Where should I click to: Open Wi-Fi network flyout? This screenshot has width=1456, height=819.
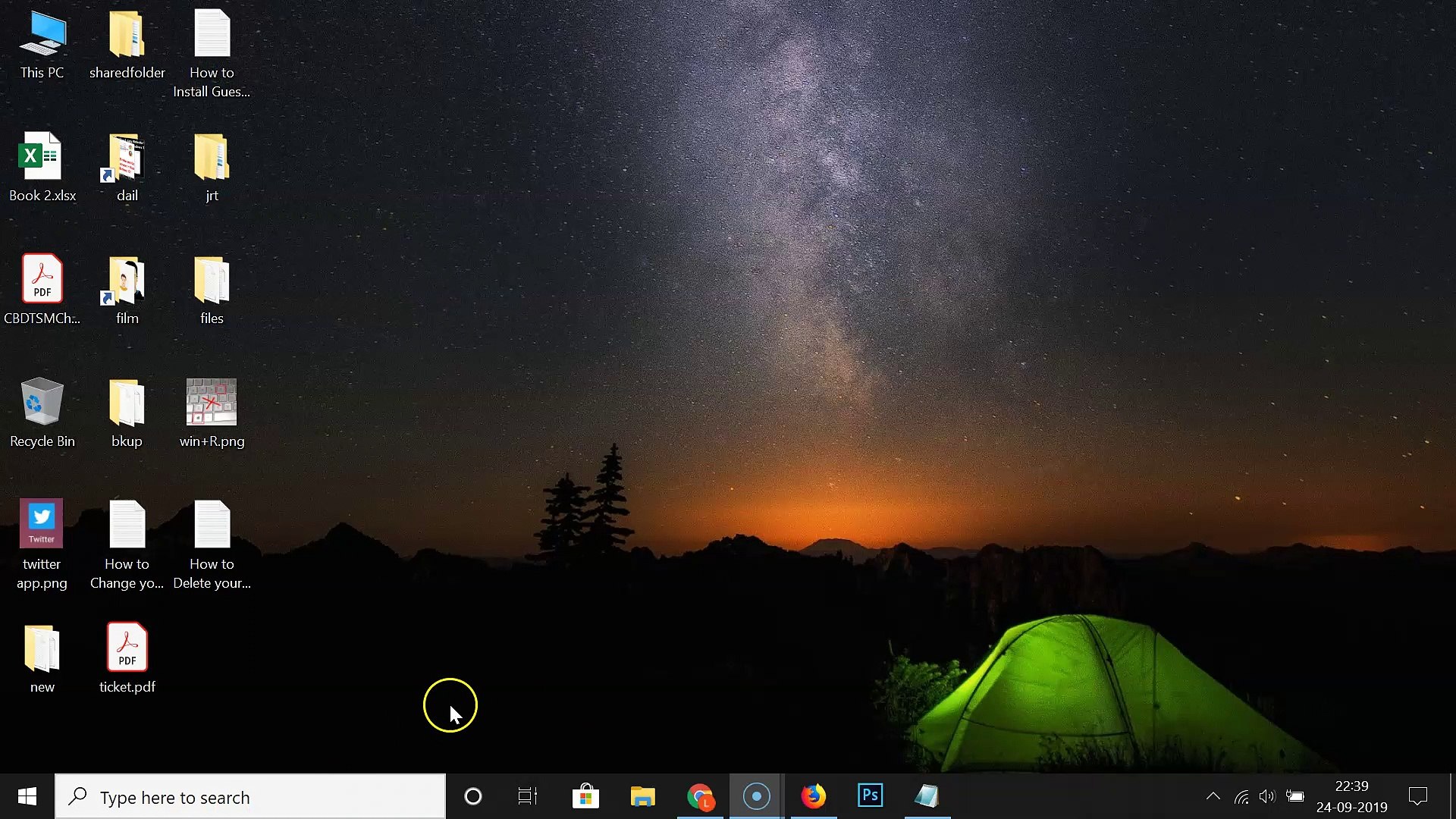pos(1241,797)
